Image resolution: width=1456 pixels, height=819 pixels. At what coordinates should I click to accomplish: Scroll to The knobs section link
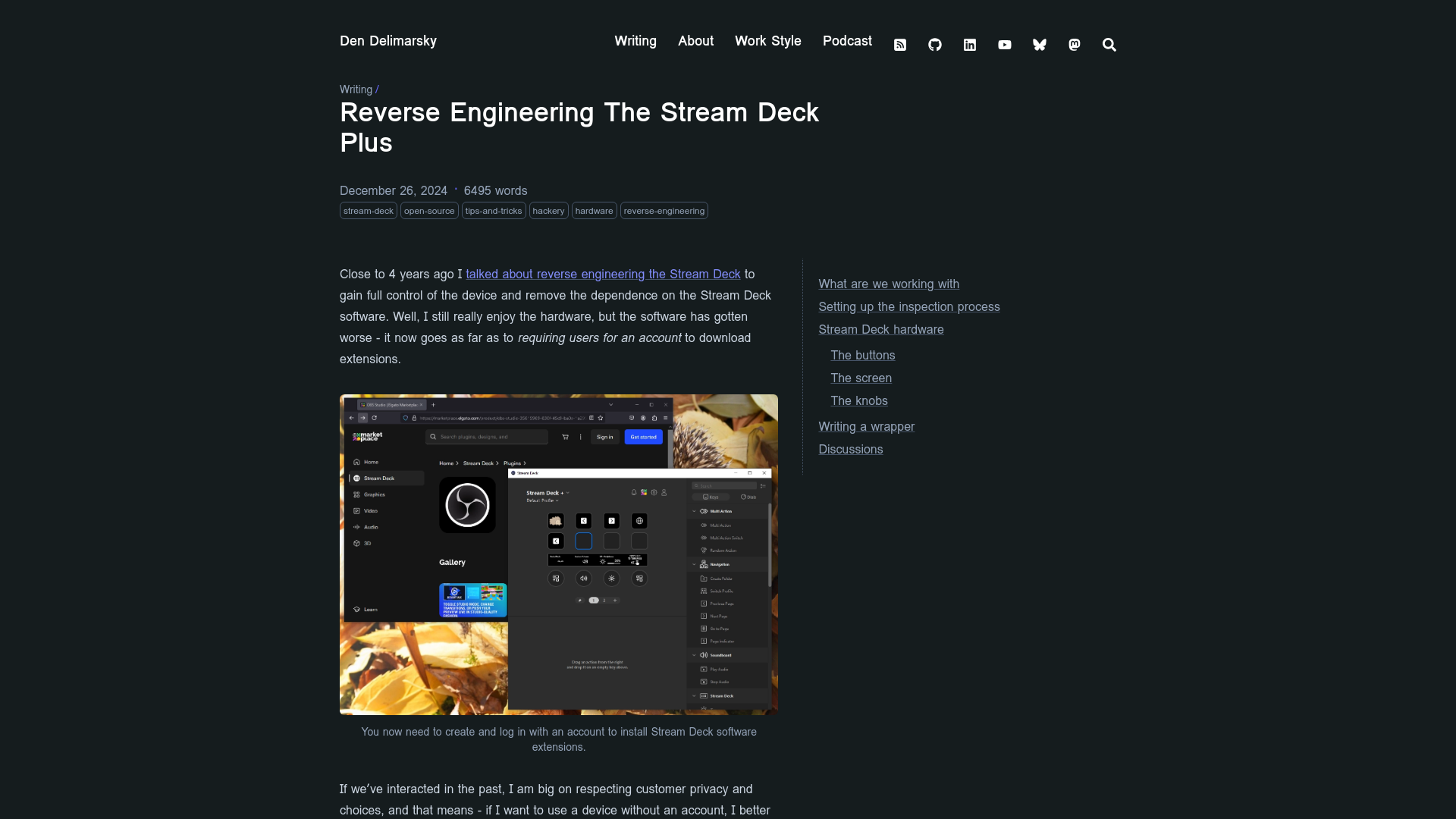859,400
